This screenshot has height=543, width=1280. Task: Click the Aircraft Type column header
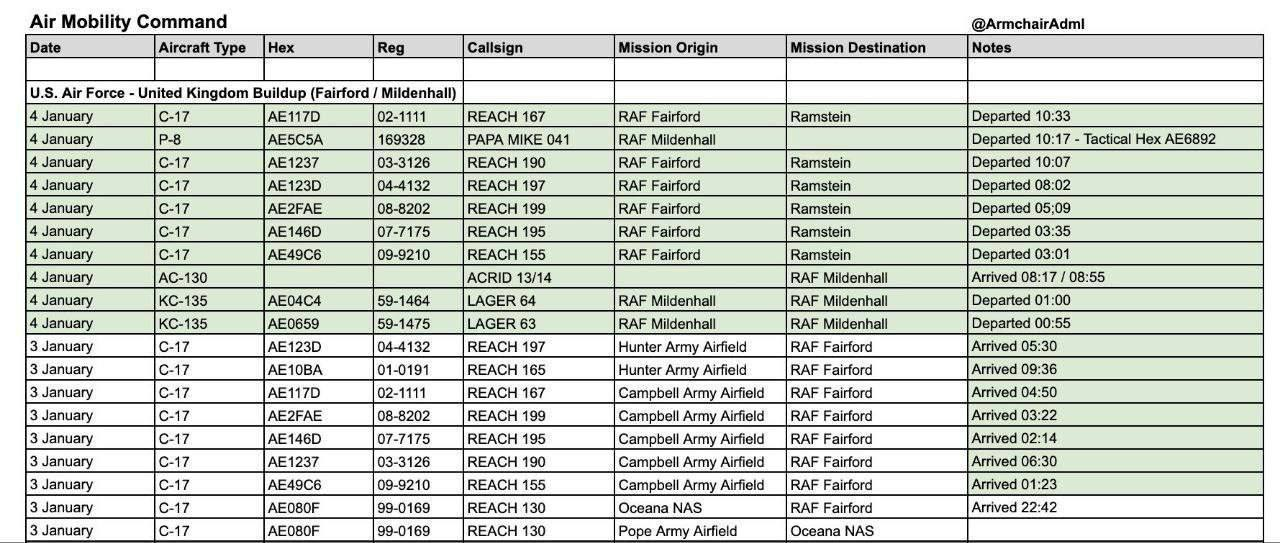click(x=202, y=47)
